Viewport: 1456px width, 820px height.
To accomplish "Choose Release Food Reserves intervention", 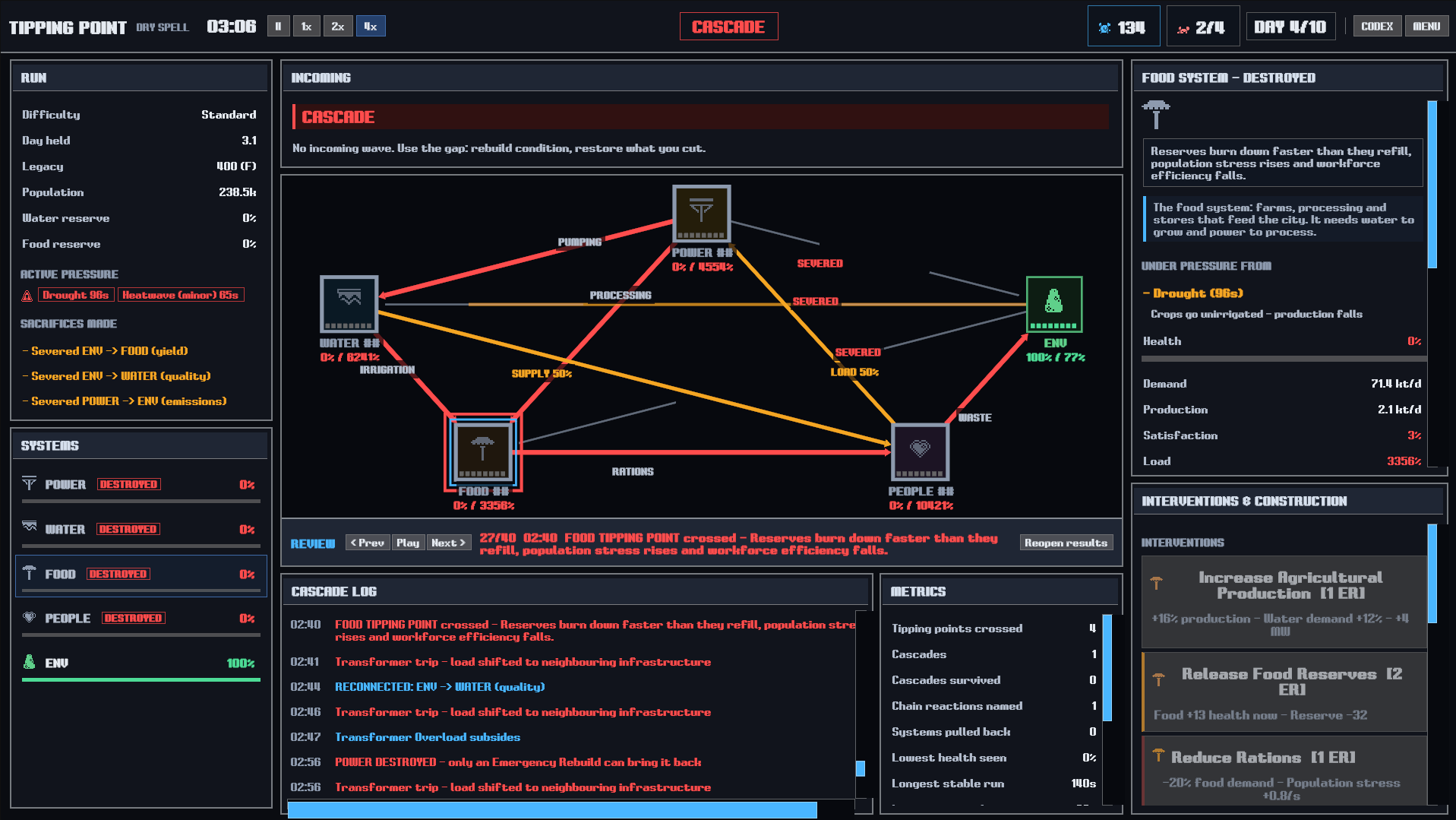I will [x=1284, y=692].
